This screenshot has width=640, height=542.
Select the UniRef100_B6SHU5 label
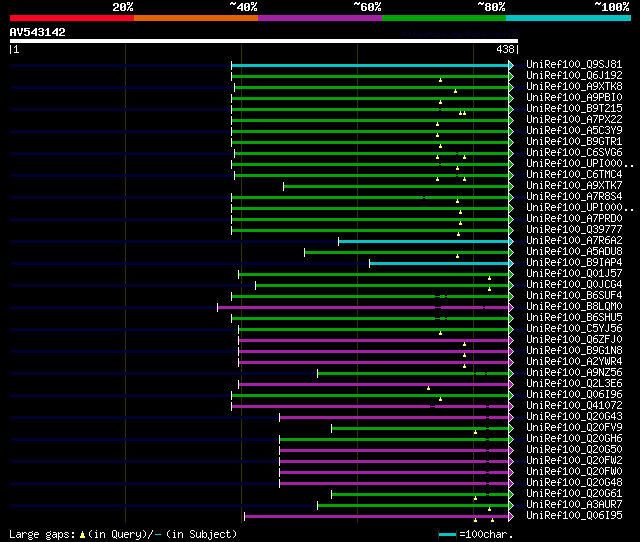click(x=574, y=318)
